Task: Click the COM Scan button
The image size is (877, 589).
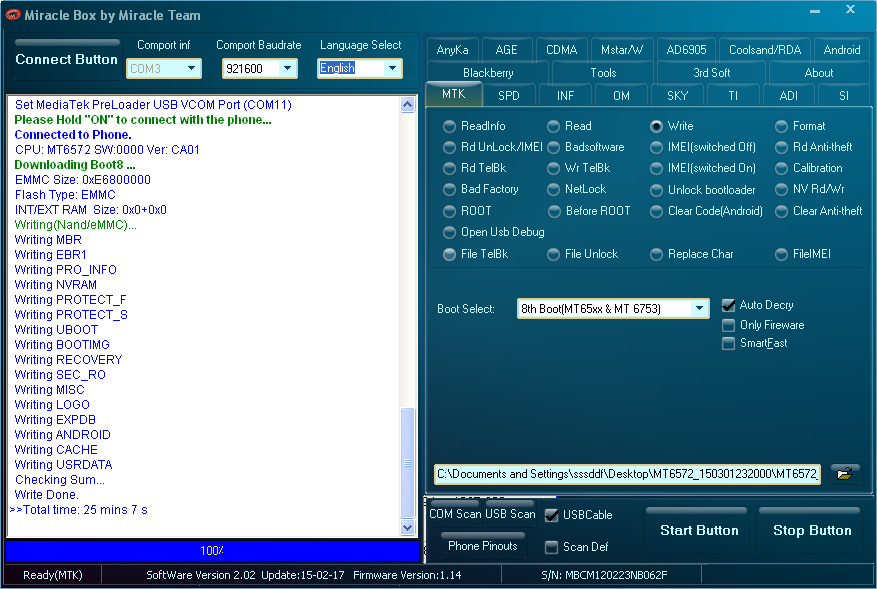Action: [455, 513]
